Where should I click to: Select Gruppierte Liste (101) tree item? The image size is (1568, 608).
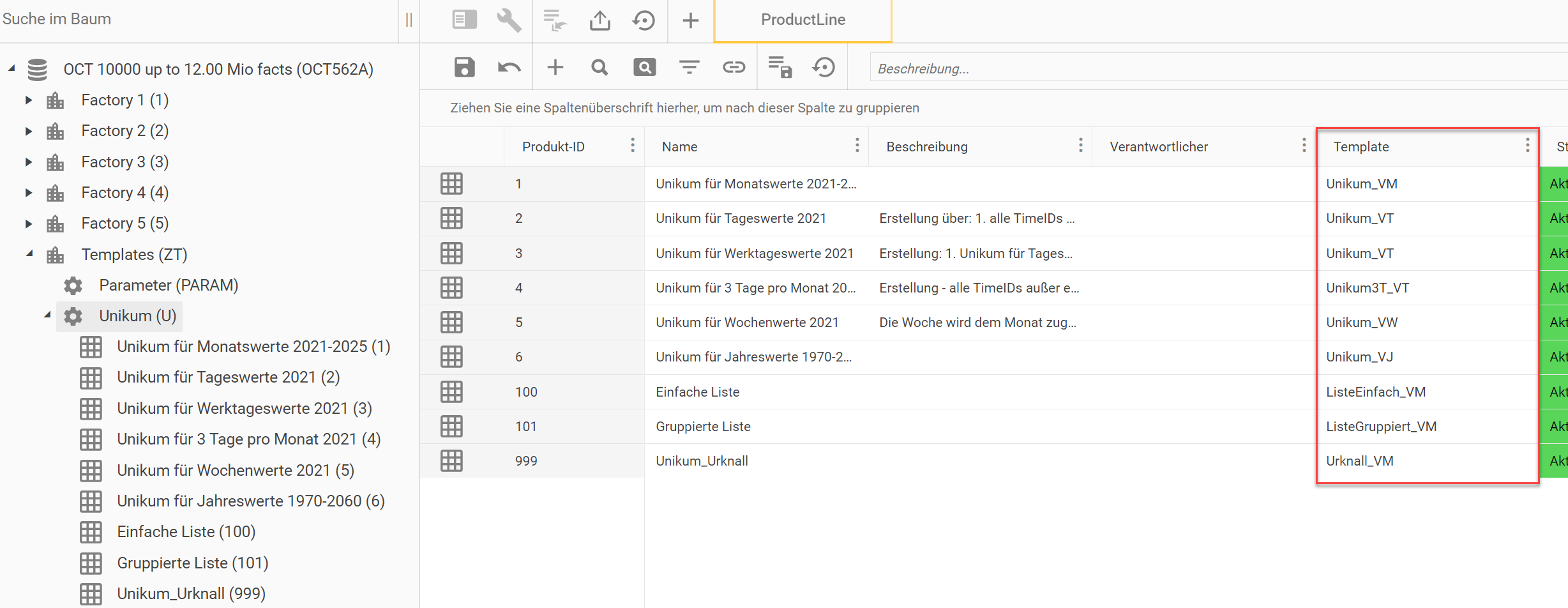pos(192,563)
